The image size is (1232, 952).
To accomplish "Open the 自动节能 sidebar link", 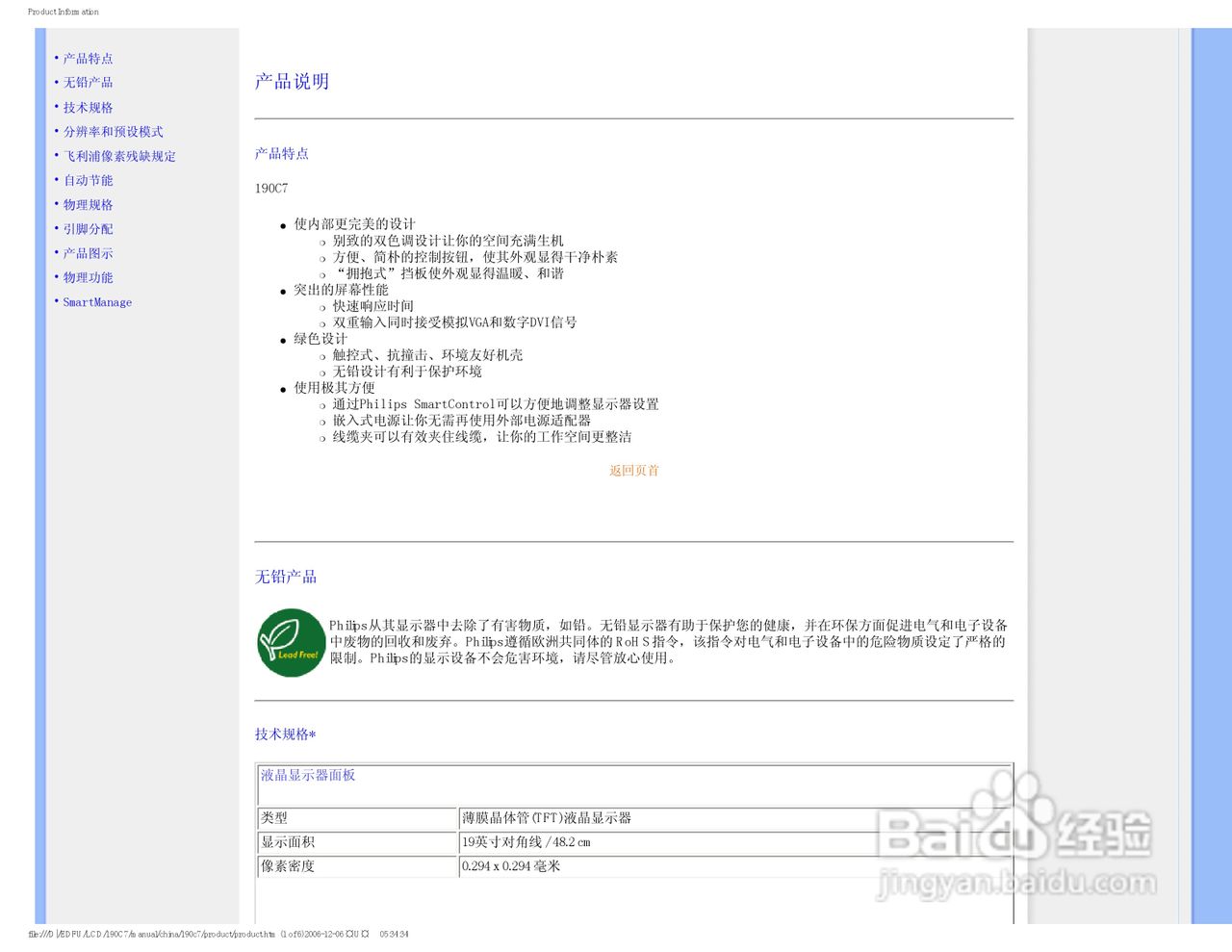I will tap(88, 180).
